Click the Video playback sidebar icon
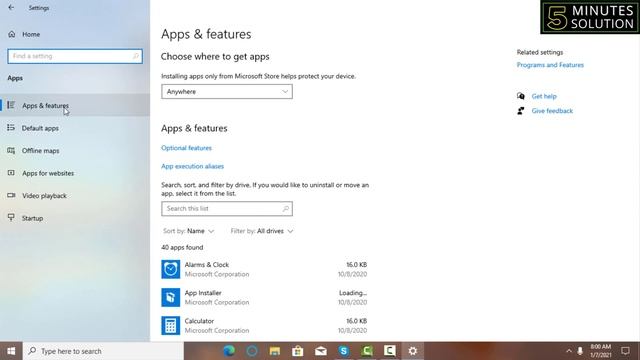640x360 pixels. (11, 196)
